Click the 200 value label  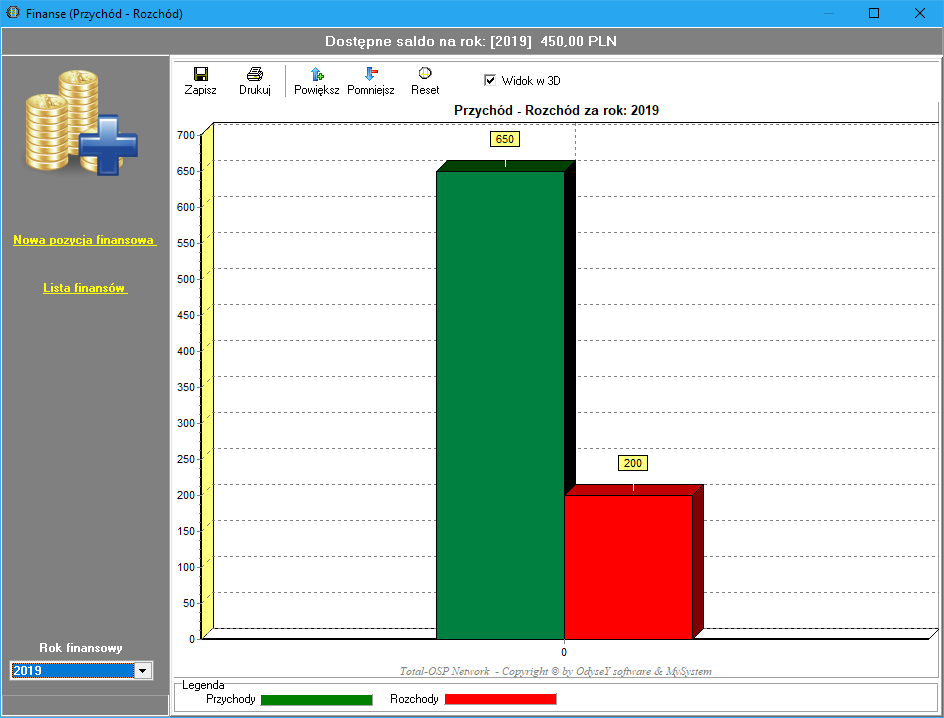633,463
